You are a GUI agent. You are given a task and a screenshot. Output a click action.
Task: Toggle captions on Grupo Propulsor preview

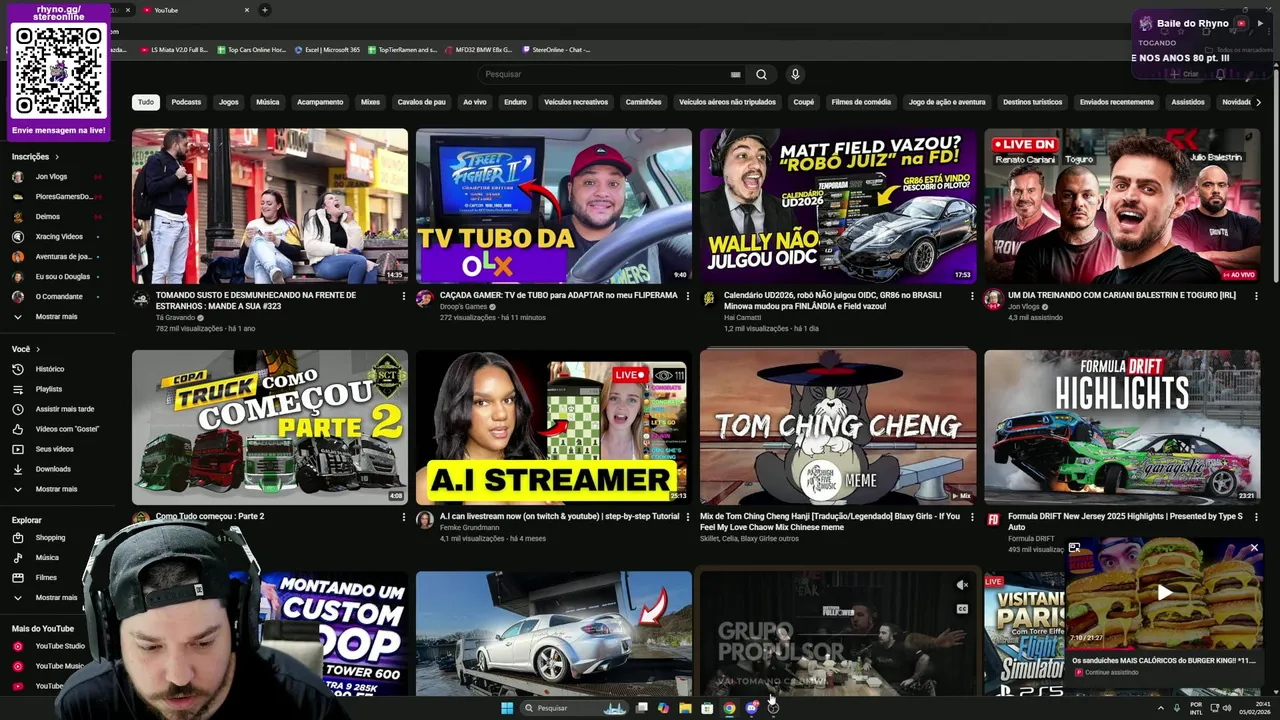[962, 609]
